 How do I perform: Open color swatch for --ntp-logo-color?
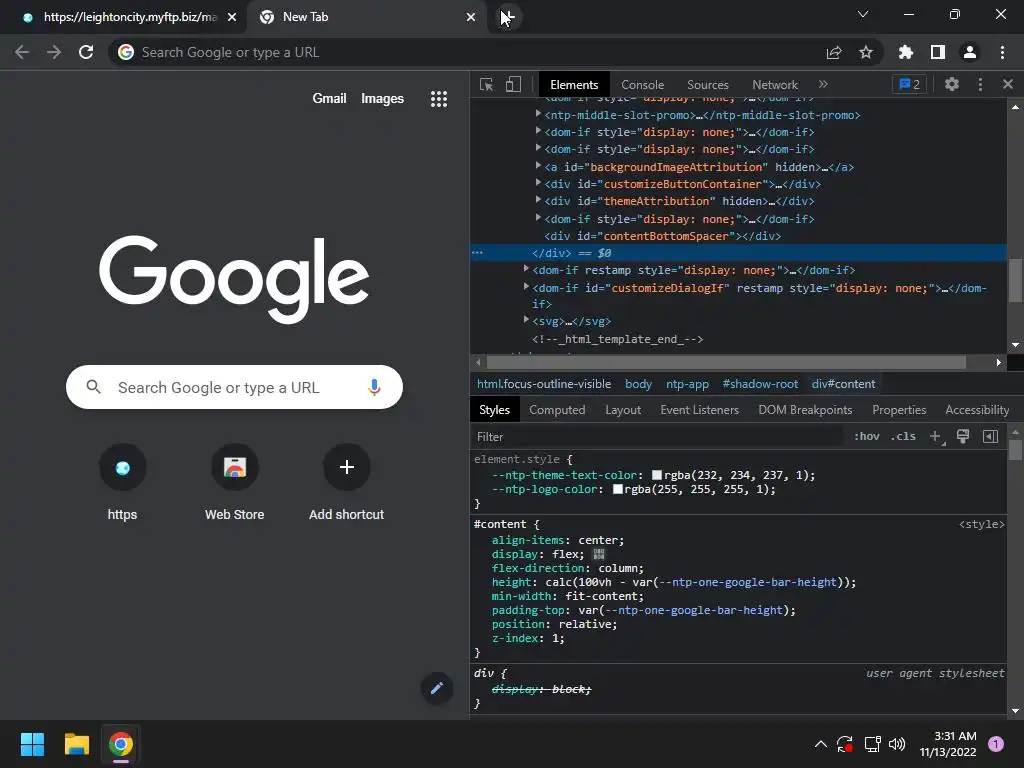(617, 489)
